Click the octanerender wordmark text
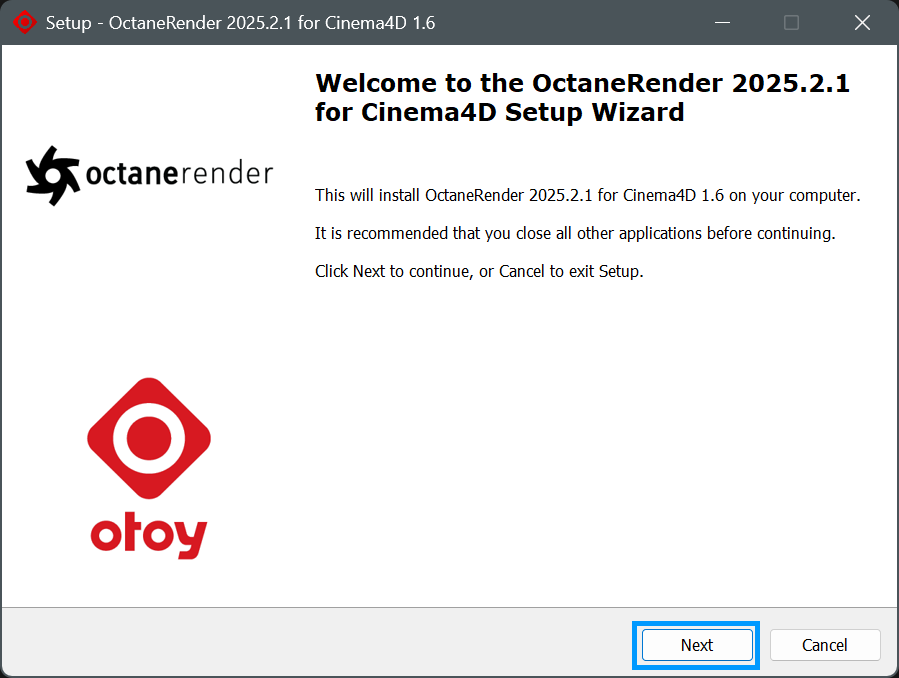 click(179, 174)
